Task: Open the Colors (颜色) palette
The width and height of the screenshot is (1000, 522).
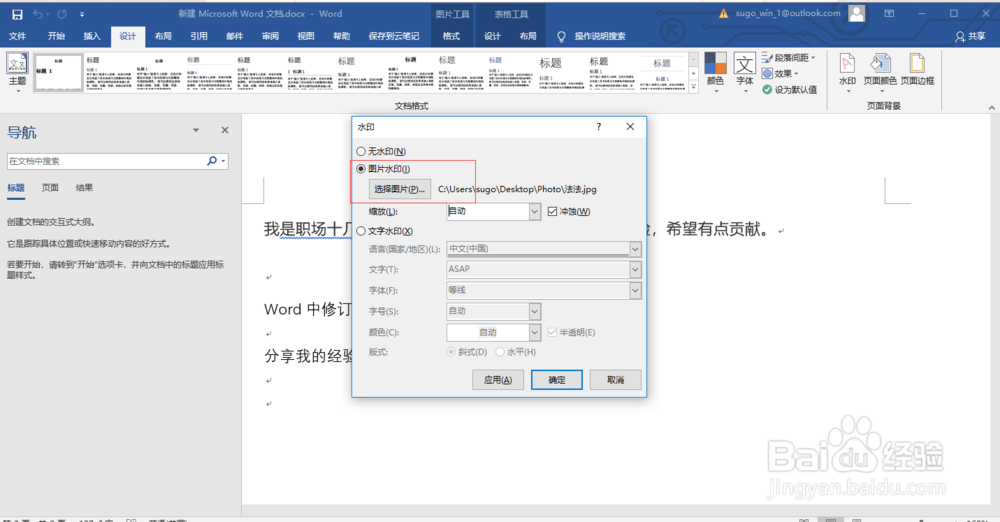Action: 715,72
